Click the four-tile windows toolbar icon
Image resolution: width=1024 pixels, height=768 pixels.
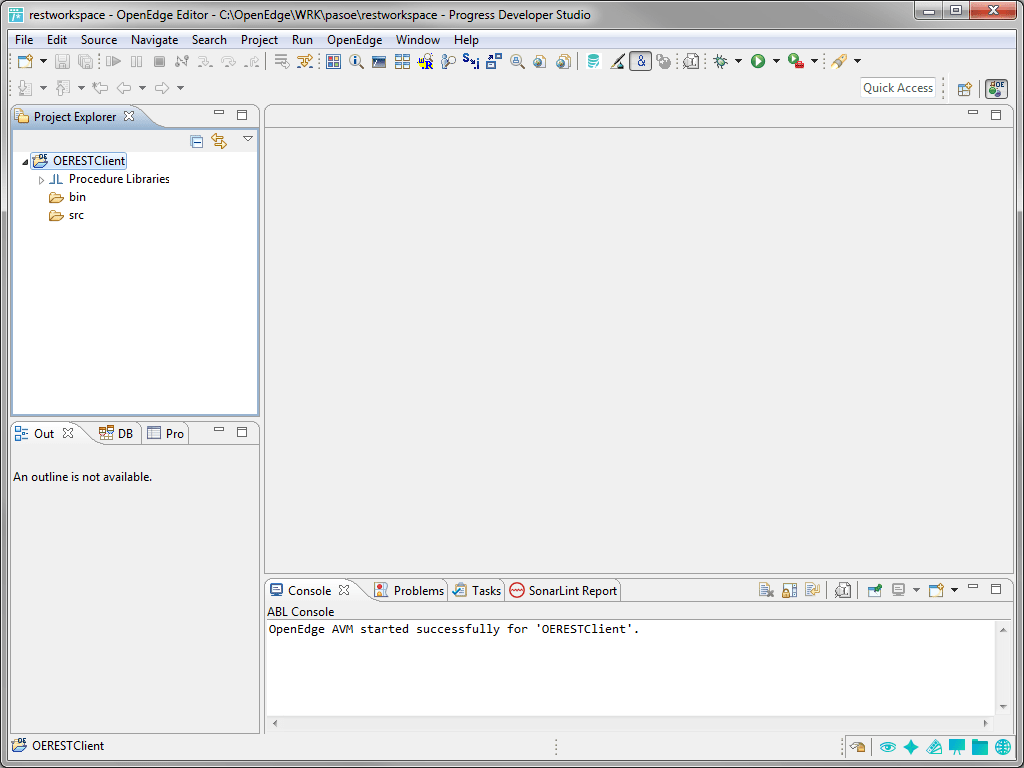pyautogui.click(x=402, y=61)
